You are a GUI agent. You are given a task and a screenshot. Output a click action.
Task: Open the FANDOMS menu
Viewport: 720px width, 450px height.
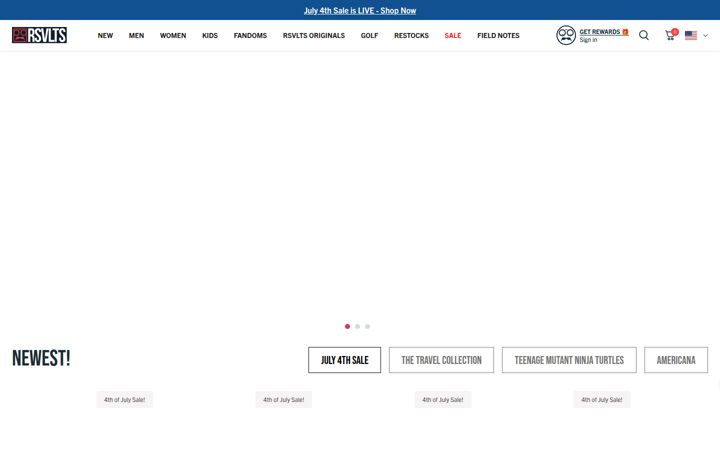[x=250, y=35]
